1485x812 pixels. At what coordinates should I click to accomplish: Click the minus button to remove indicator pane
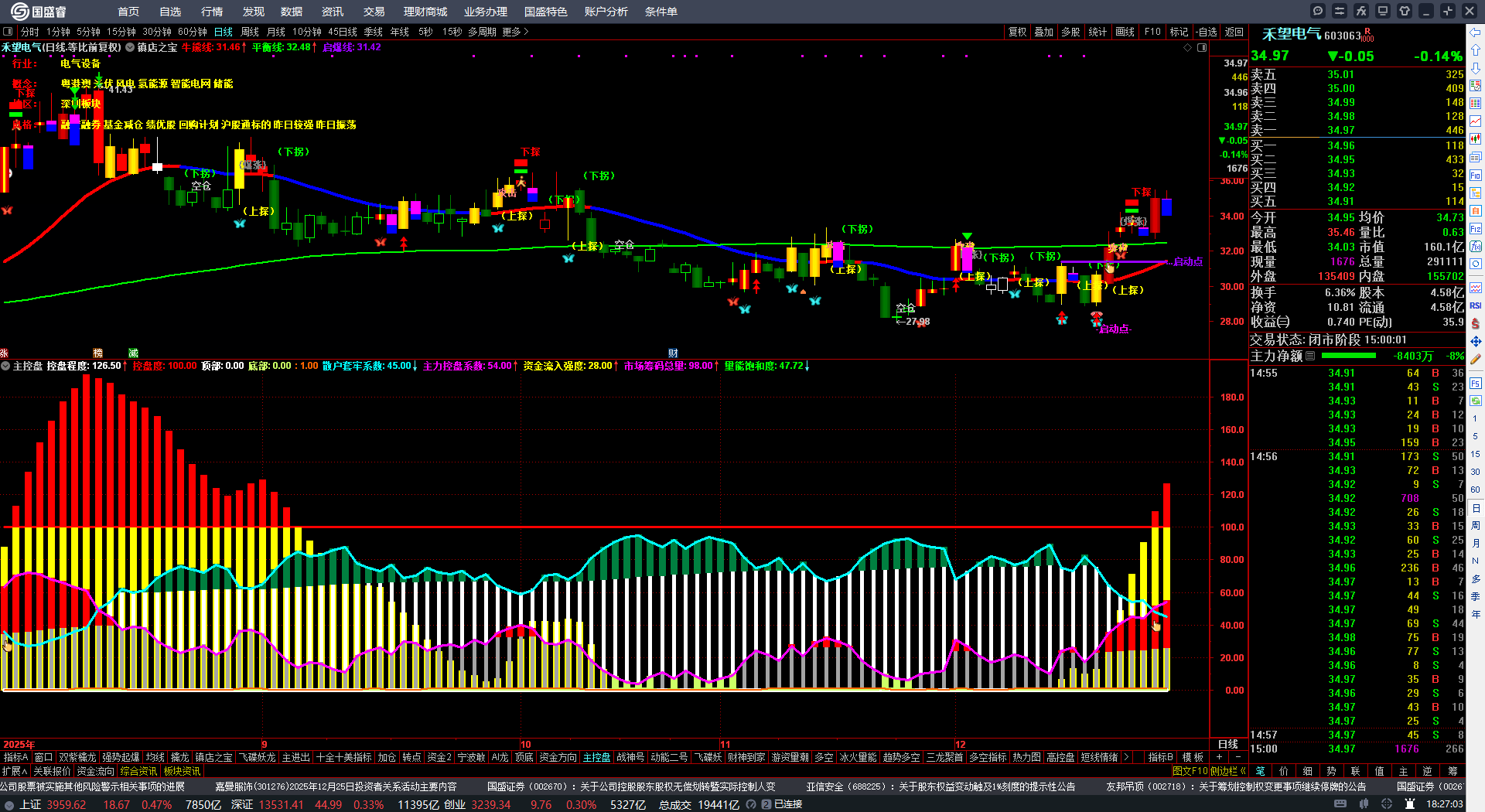pos(1238,757)
